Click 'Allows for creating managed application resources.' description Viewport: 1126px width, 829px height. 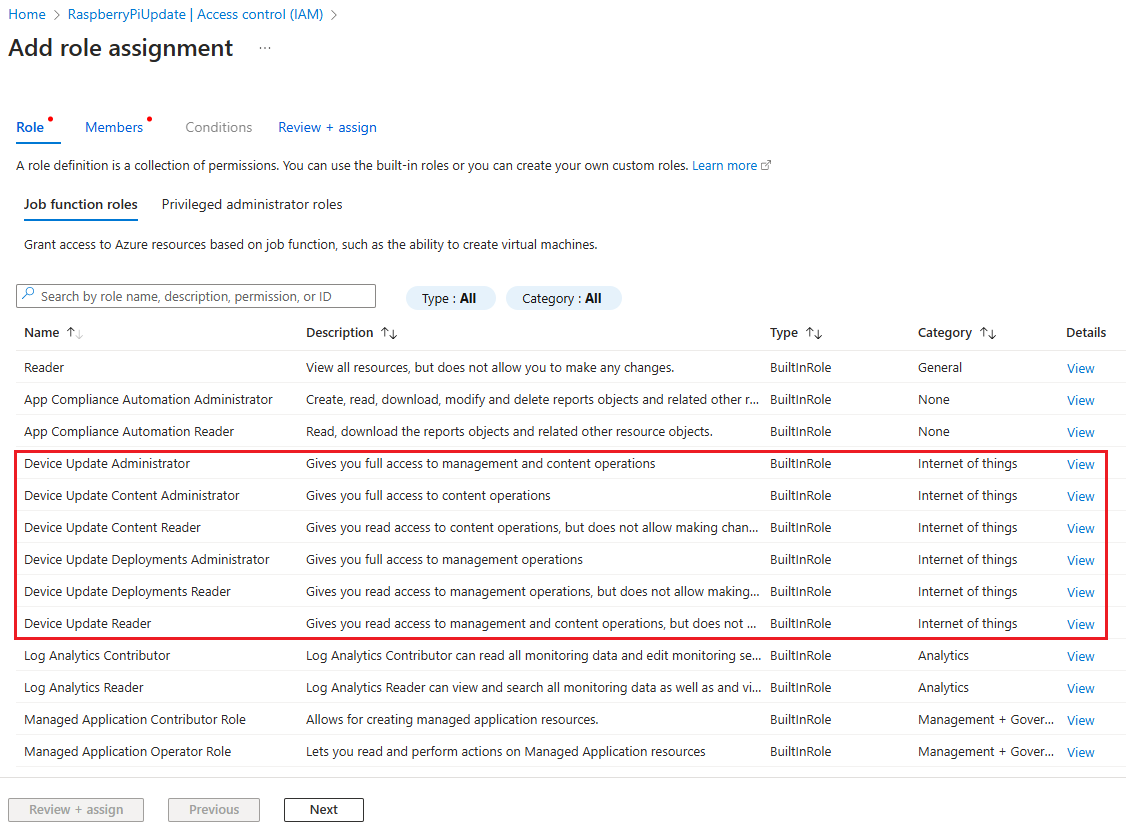point(452,719)
